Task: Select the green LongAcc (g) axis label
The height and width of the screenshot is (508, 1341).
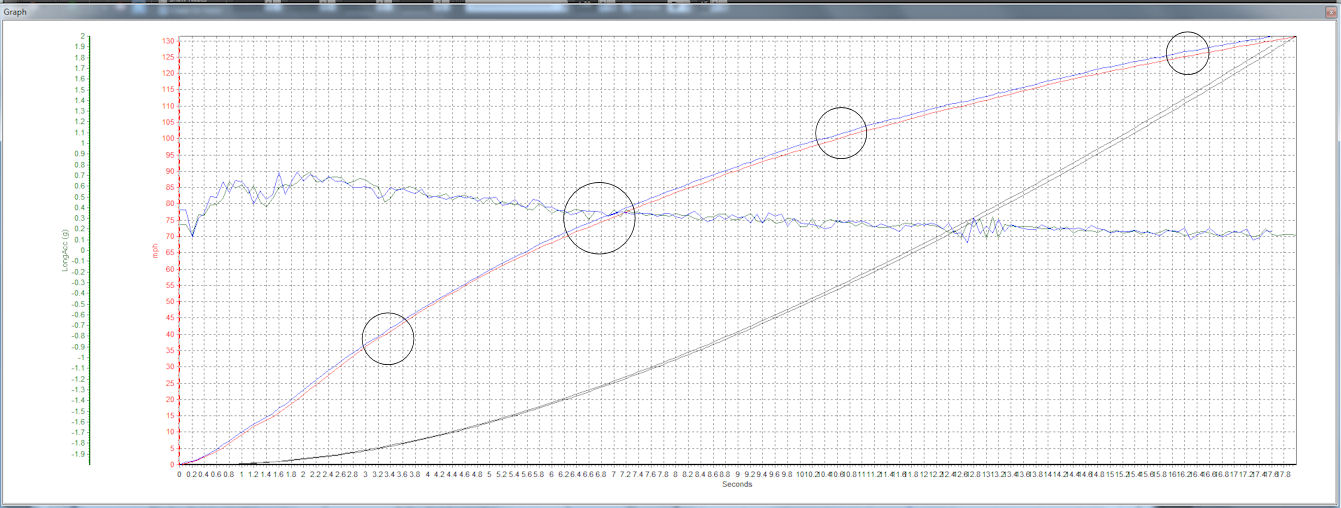Action: point(66,251)
